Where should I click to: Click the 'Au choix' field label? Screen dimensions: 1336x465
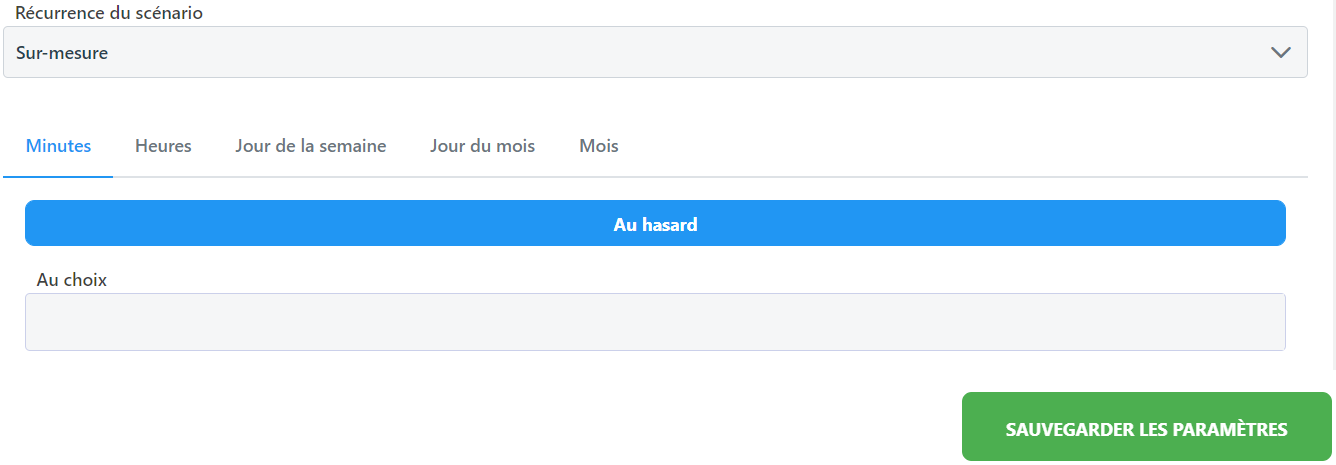[71, 280]
